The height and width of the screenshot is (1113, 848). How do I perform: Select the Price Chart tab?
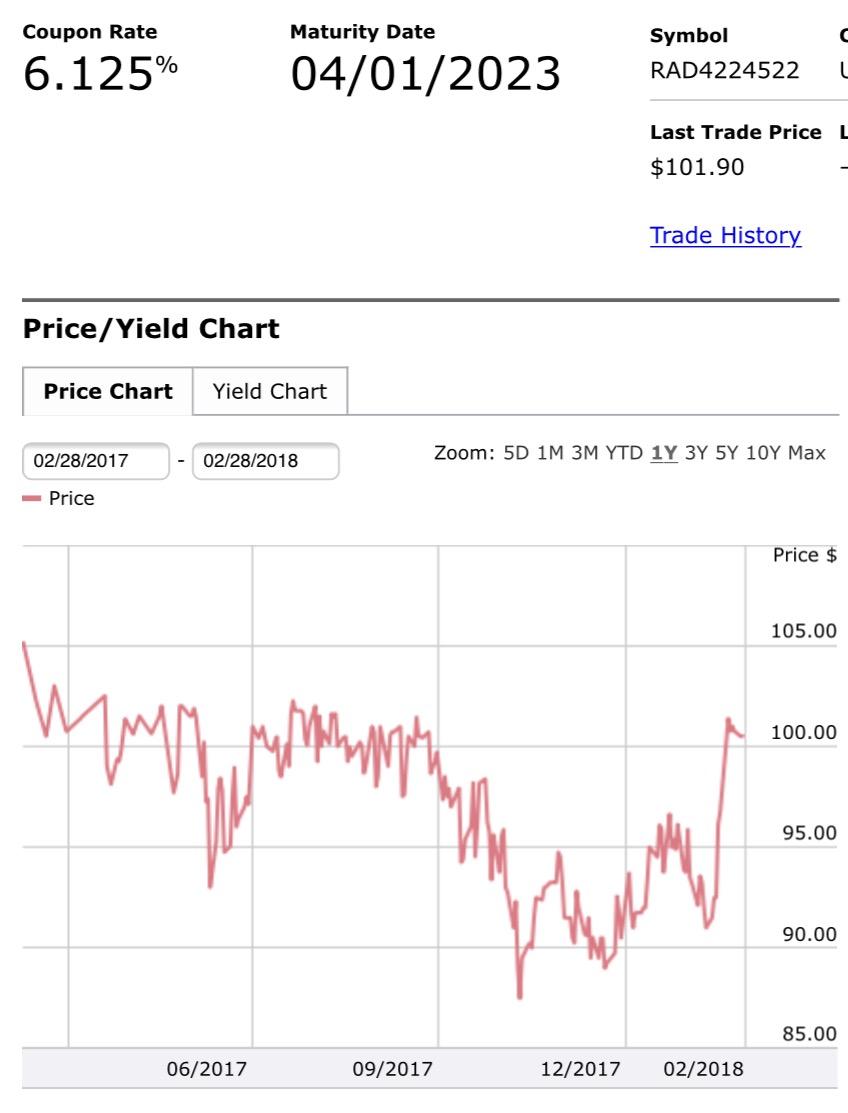pos(108,391)
